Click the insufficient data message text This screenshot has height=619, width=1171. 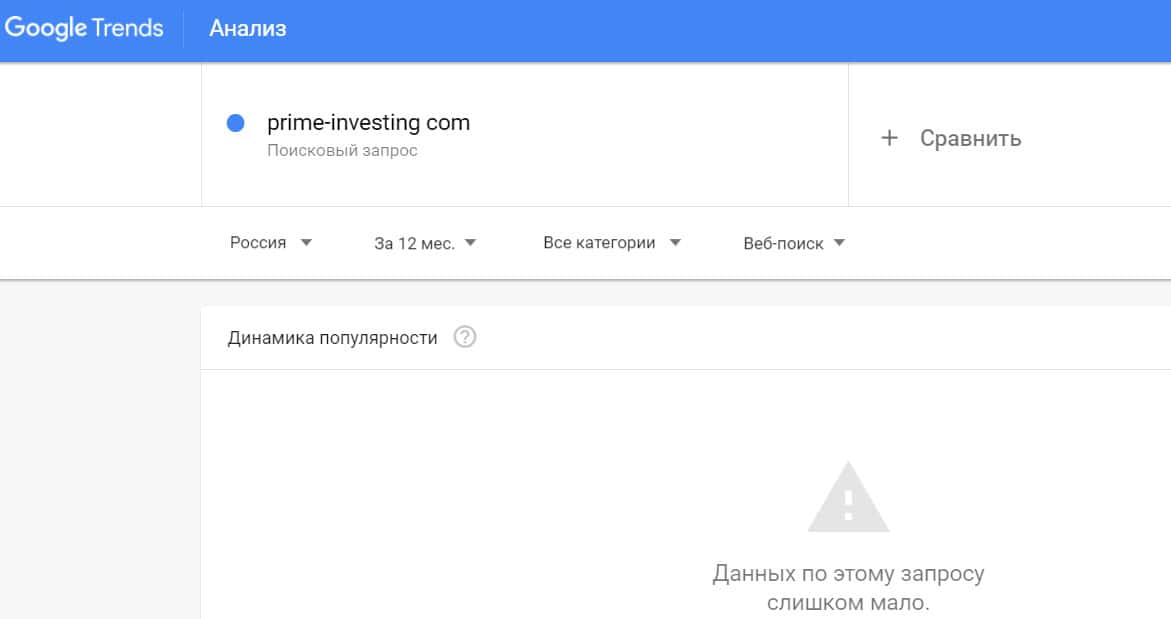point(848,589)
